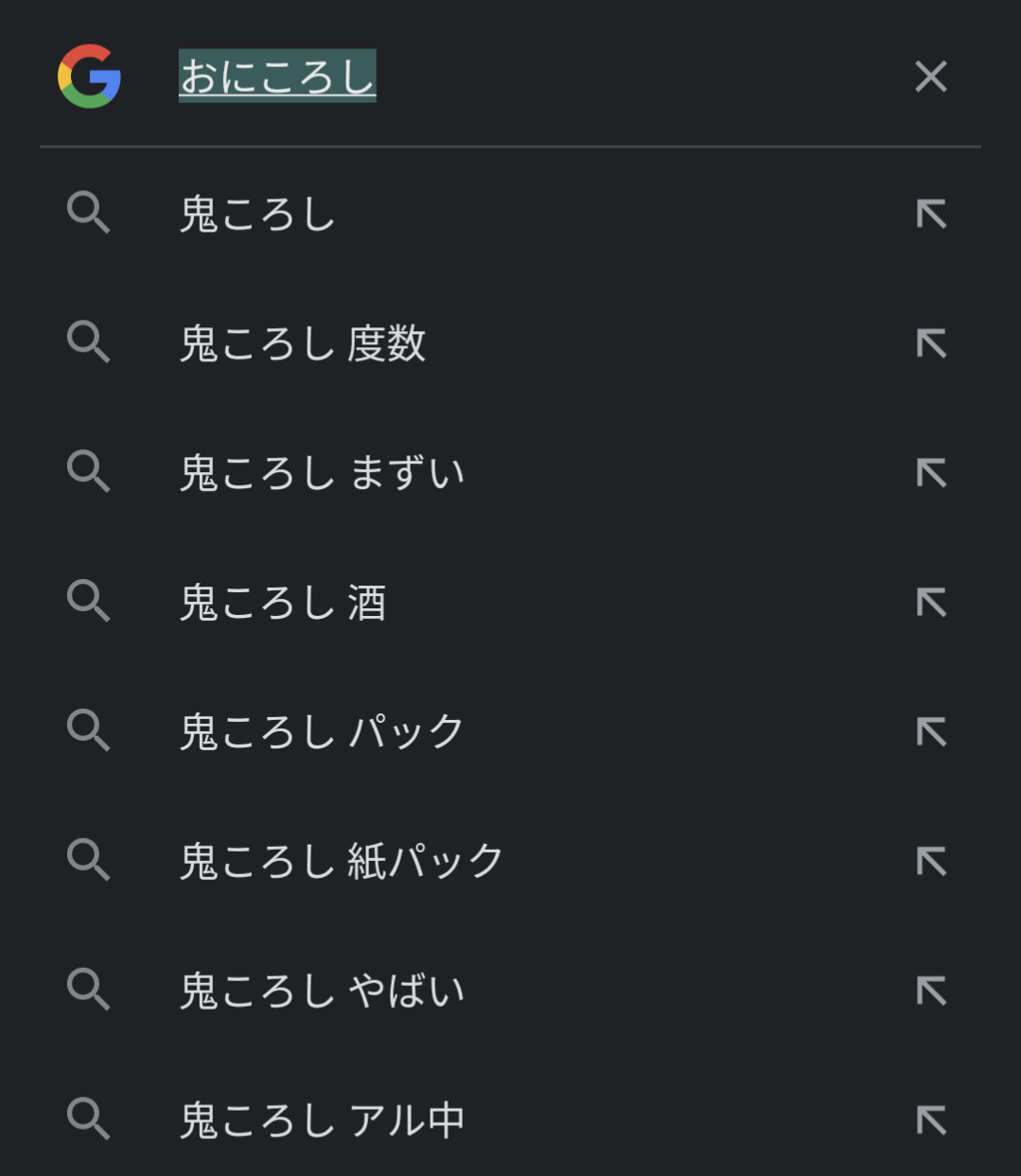Click the magnifier icon beside 鬼ころし 酒
The width and height of the screenshot is (1021, 1176).
click(89, 602)
